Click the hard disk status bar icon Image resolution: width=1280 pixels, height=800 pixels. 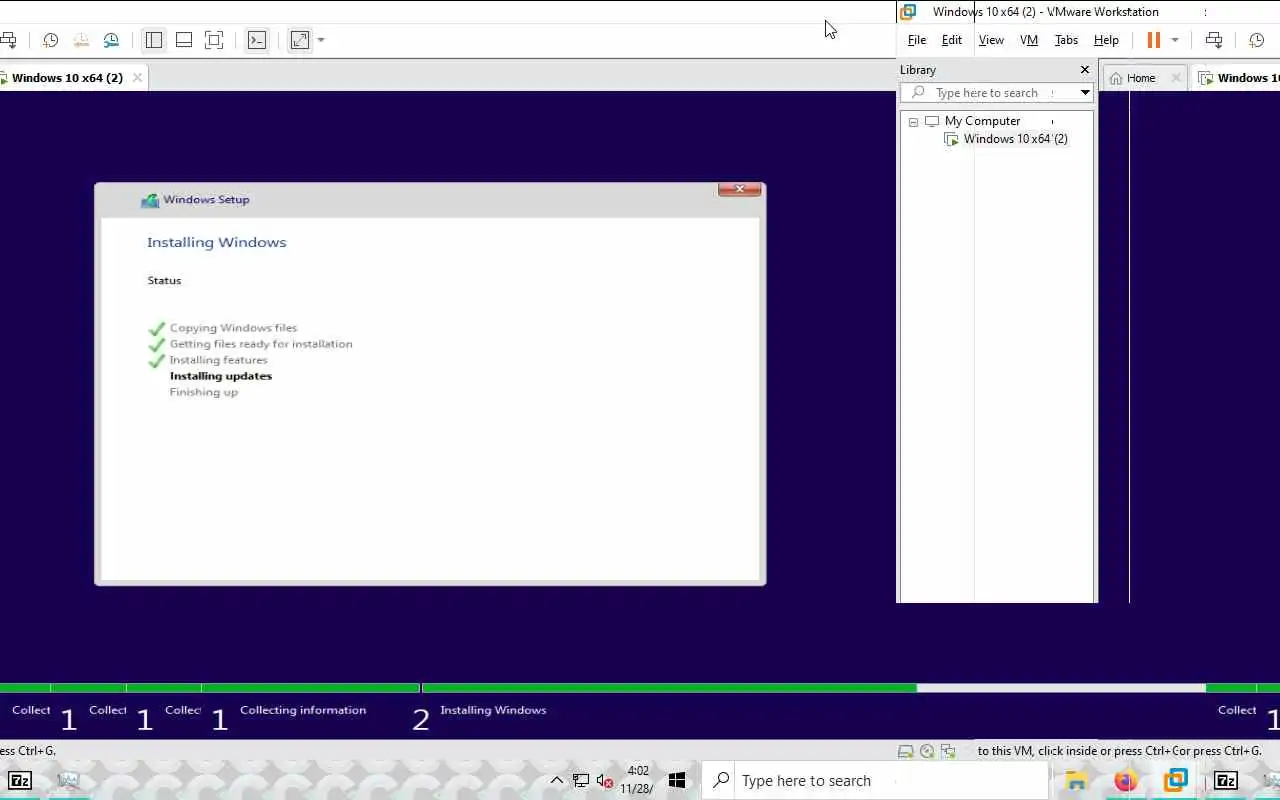point(906,751)
